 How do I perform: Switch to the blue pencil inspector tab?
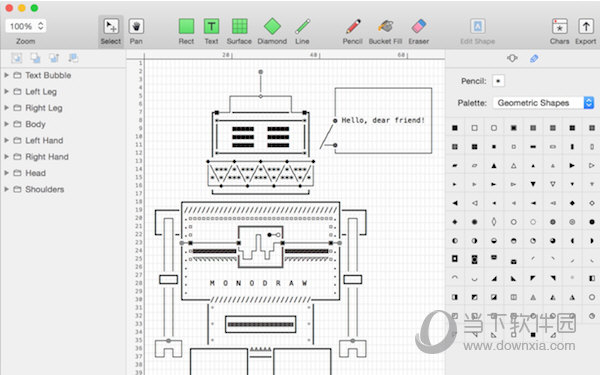tap(534, 58)
